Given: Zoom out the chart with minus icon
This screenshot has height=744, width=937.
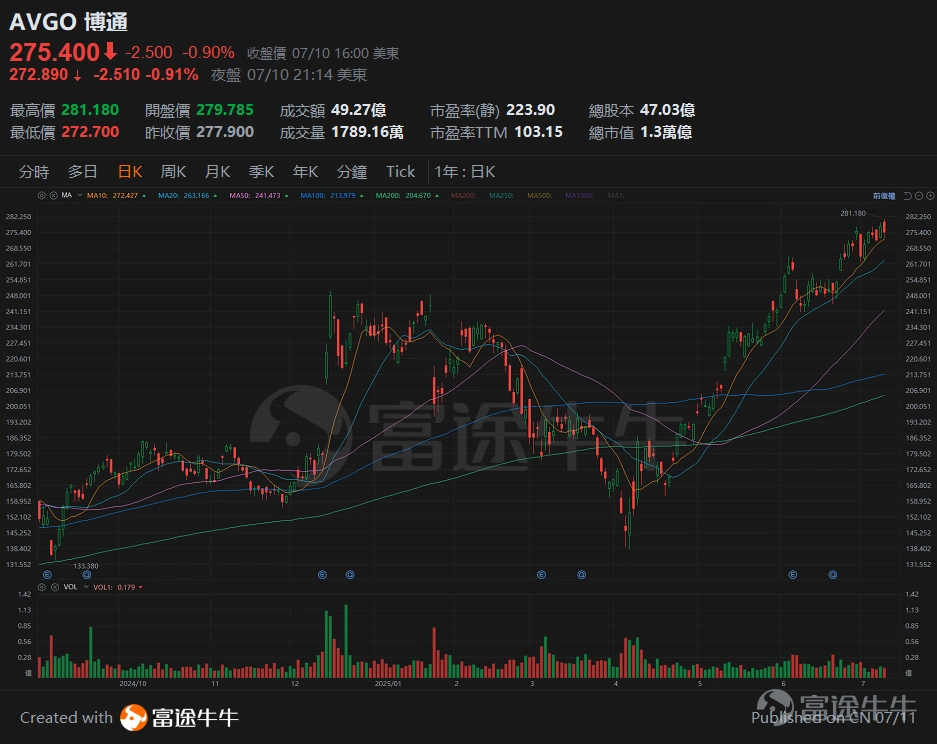Looking at the screenshot, I should (919, 196).
